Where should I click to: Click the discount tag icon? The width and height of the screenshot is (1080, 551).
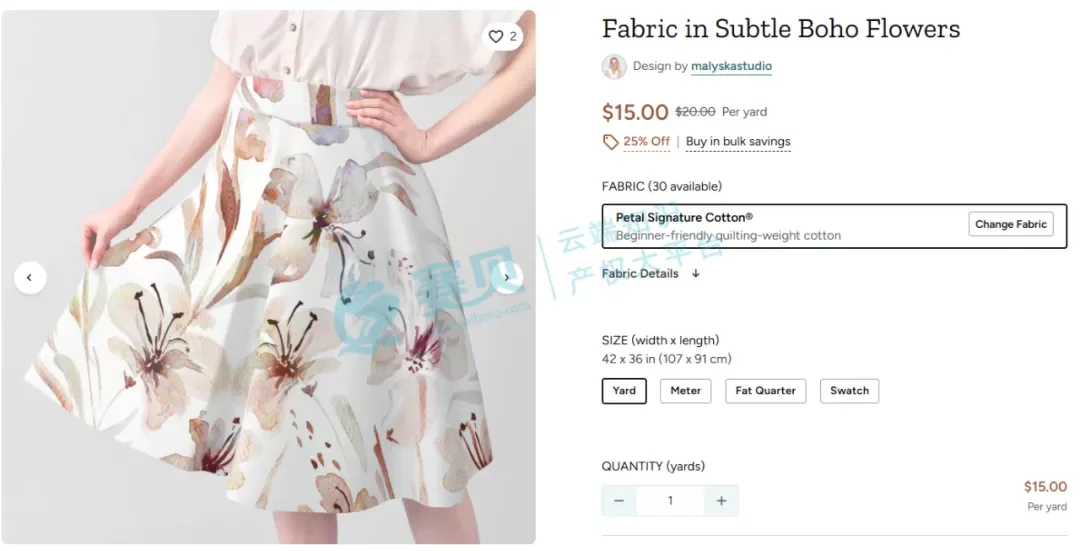click(x=610, y=142)
